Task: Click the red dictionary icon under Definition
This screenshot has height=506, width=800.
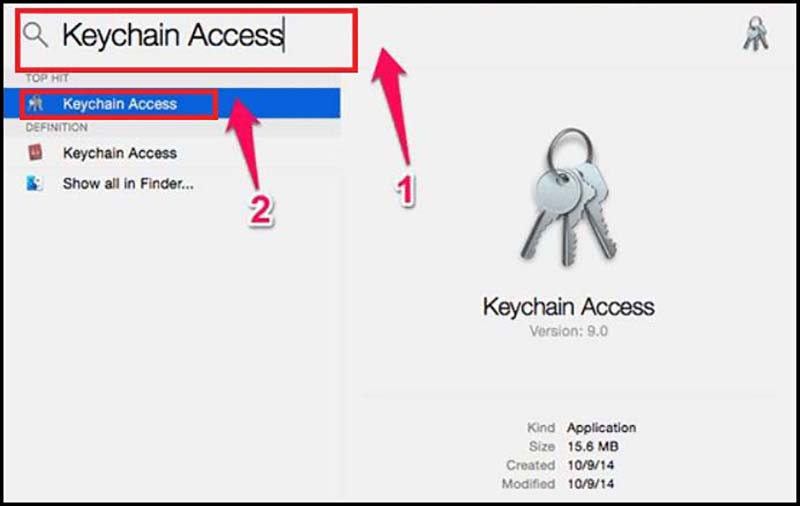Action: [x=35, y=153]
